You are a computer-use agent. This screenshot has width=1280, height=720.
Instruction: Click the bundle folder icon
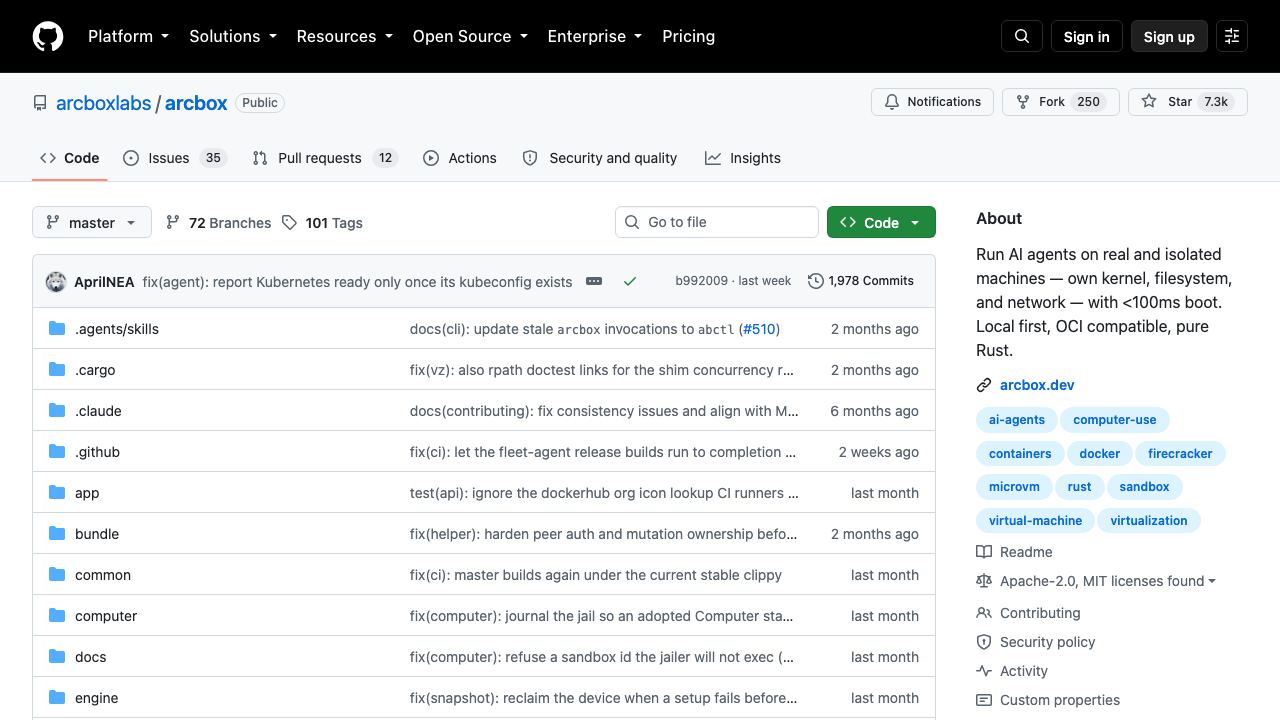[x=57, y=534]
